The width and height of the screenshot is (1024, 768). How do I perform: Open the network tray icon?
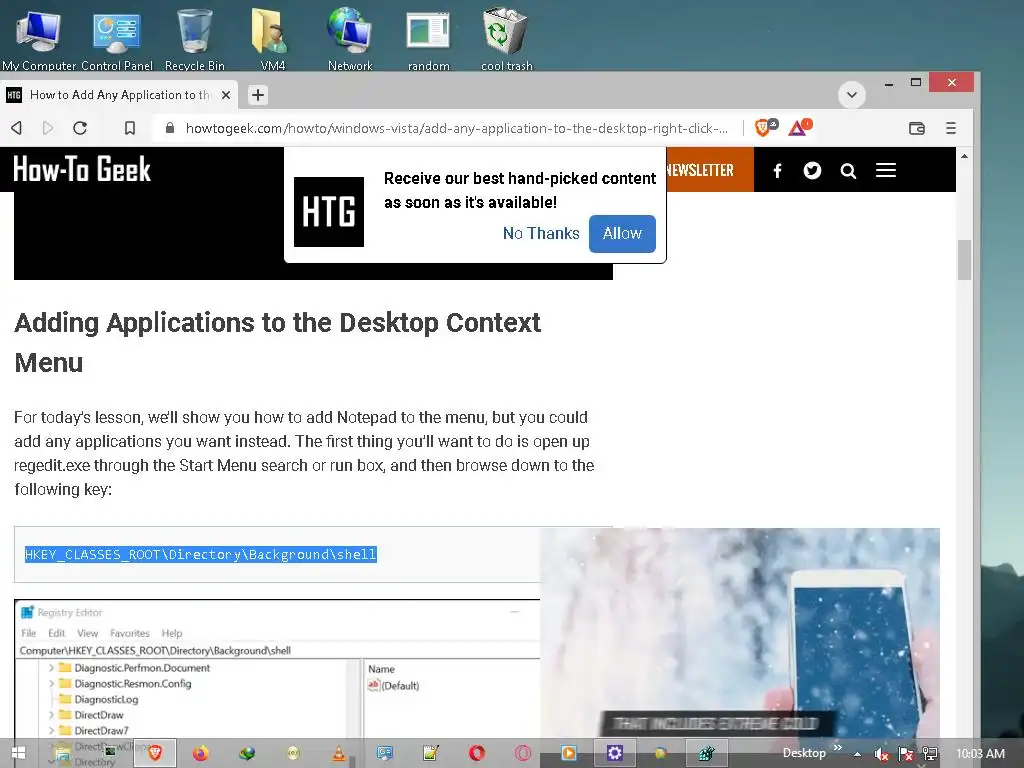[x=930, y=754]
